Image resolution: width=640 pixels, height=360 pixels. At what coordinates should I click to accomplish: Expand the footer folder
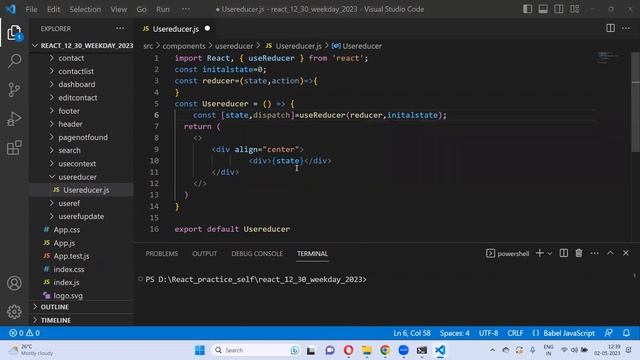pos(69,111)
